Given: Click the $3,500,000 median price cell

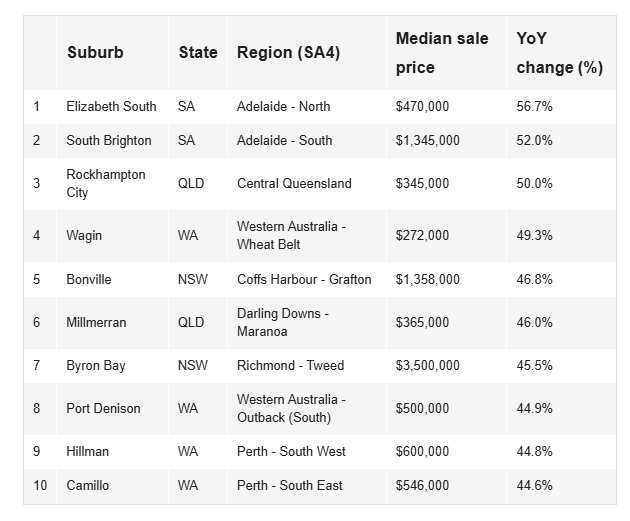Looking at the screenshot, I should click(x=428, y=365).
